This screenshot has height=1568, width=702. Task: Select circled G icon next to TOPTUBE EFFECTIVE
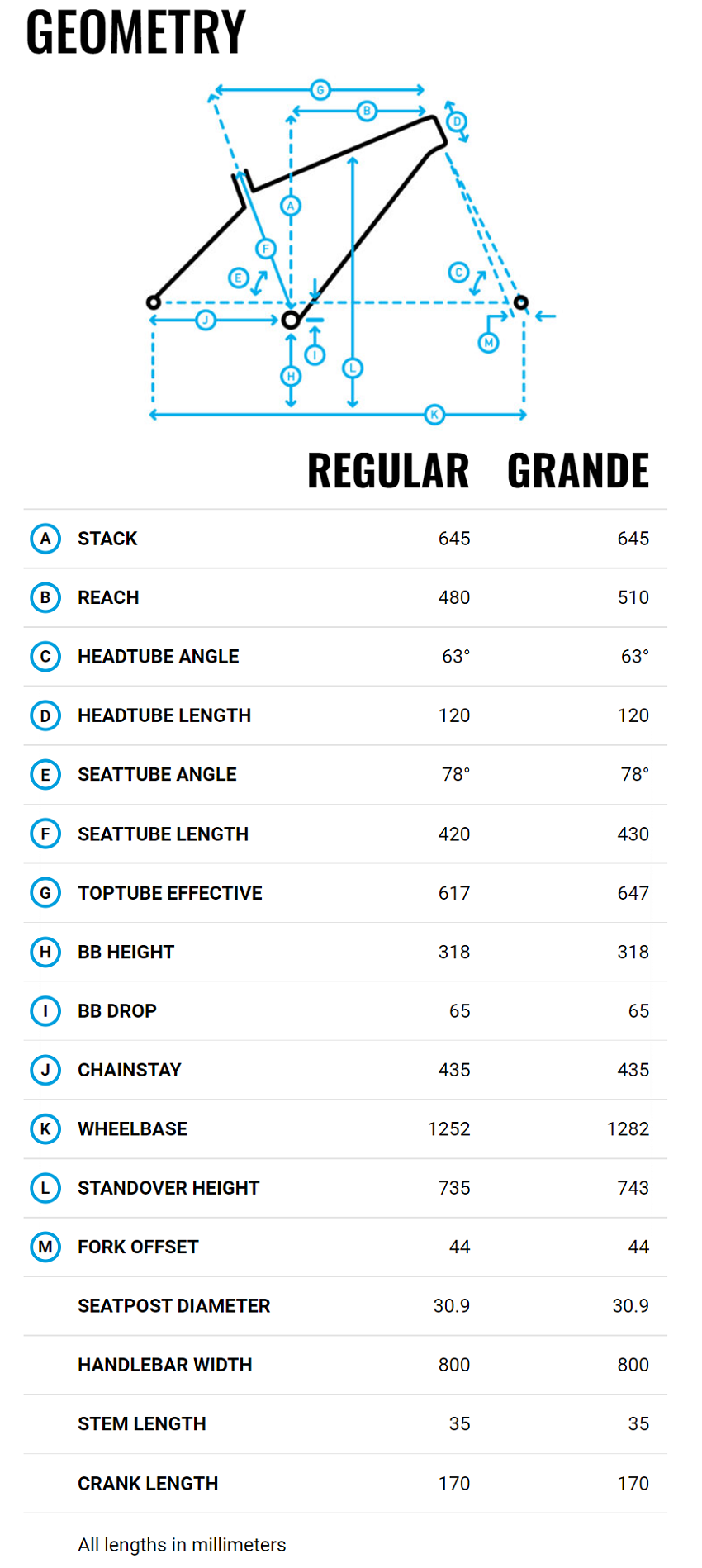tap(45, 893)
